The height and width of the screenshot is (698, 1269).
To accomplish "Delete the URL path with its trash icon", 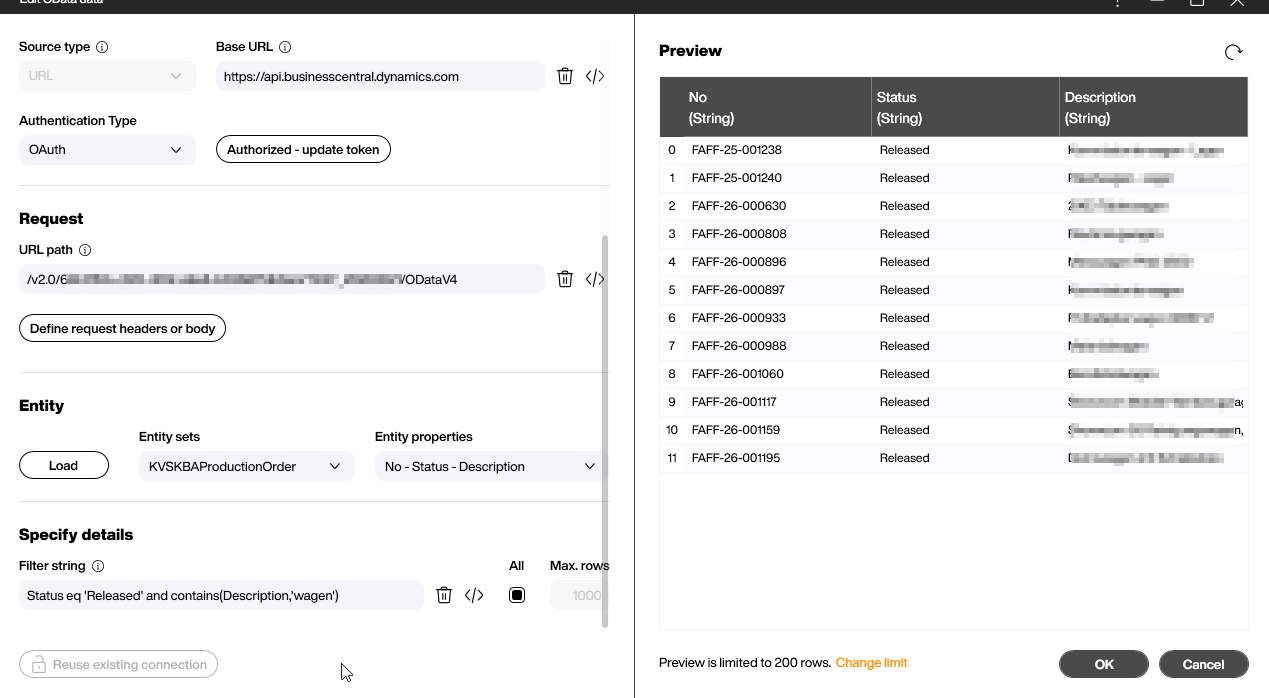I will (565, 279).
